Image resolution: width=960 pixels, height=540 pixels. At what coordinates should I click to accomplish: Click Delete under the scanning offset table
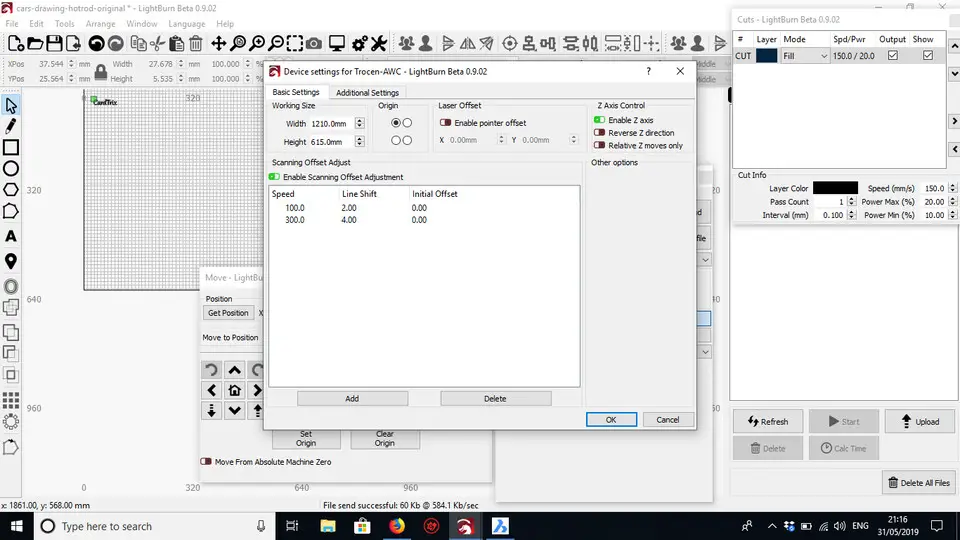495,399
